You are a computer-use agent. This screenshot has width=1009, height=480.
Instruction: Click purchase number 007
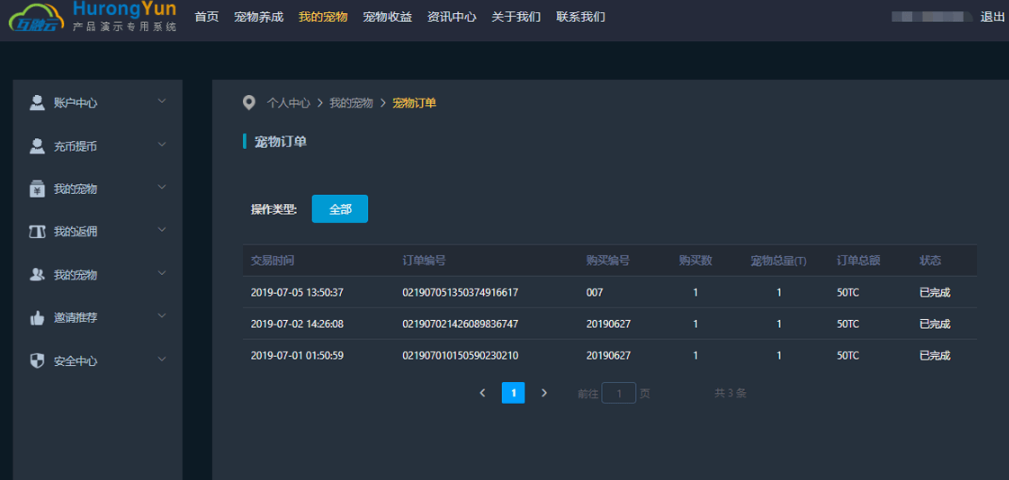[x=595, y=292]
